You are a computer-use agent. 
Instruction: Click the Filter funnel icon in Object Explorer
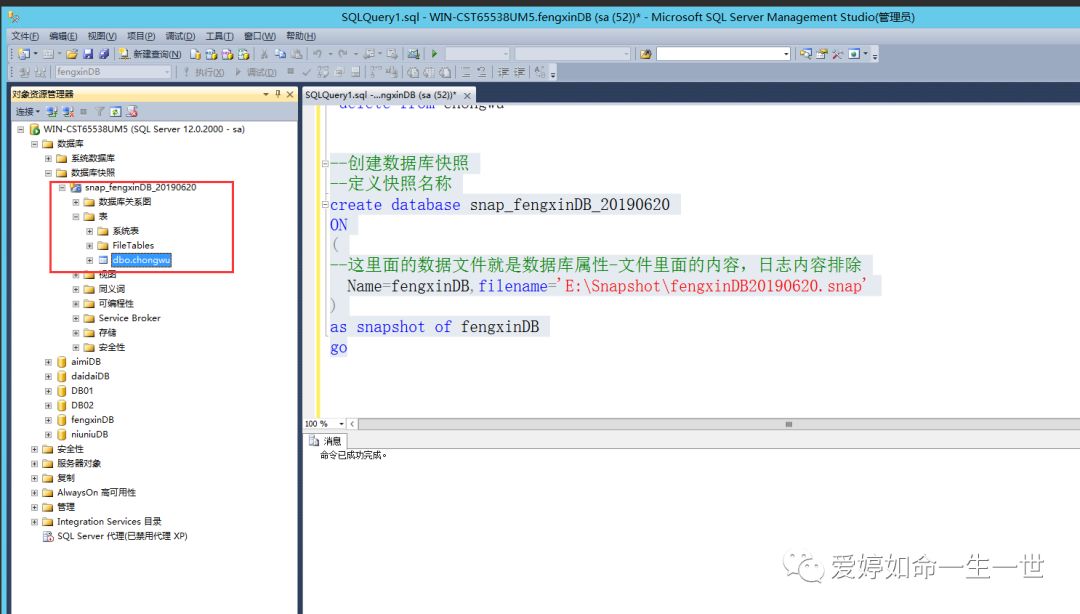(x=100, y=112)
